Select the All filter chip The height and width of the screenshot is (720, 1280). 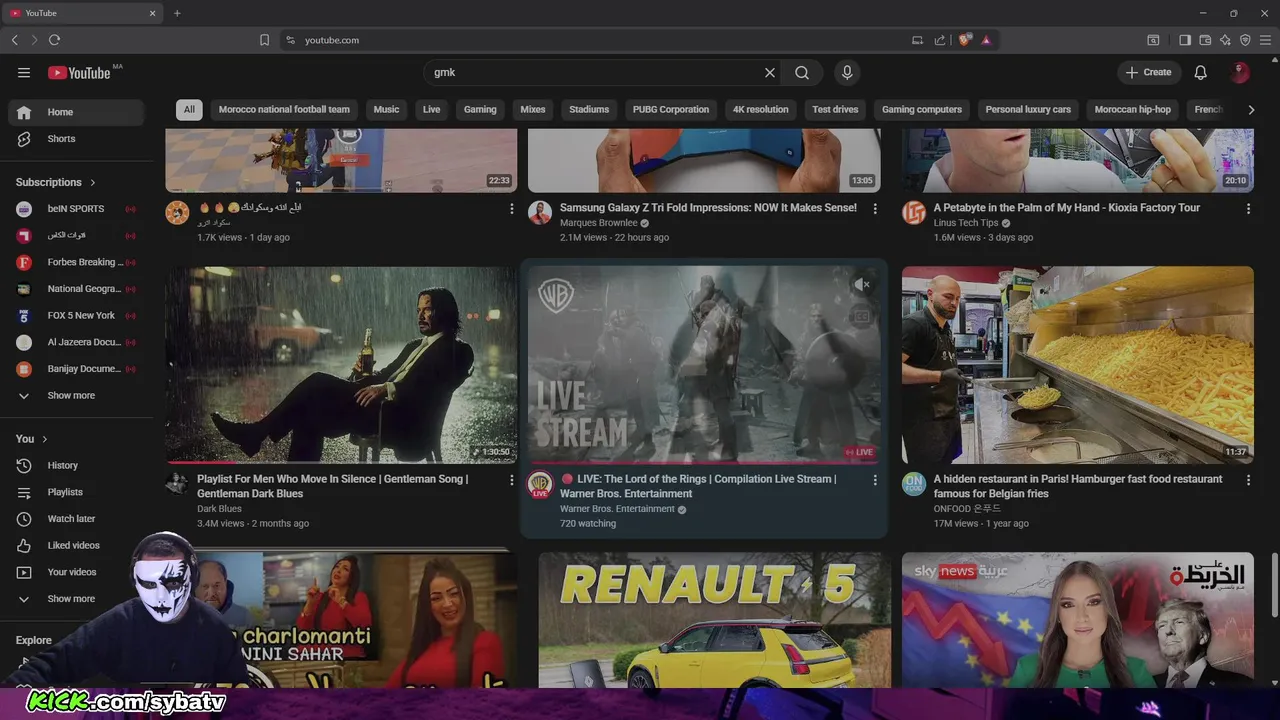[x=189, y=110]
